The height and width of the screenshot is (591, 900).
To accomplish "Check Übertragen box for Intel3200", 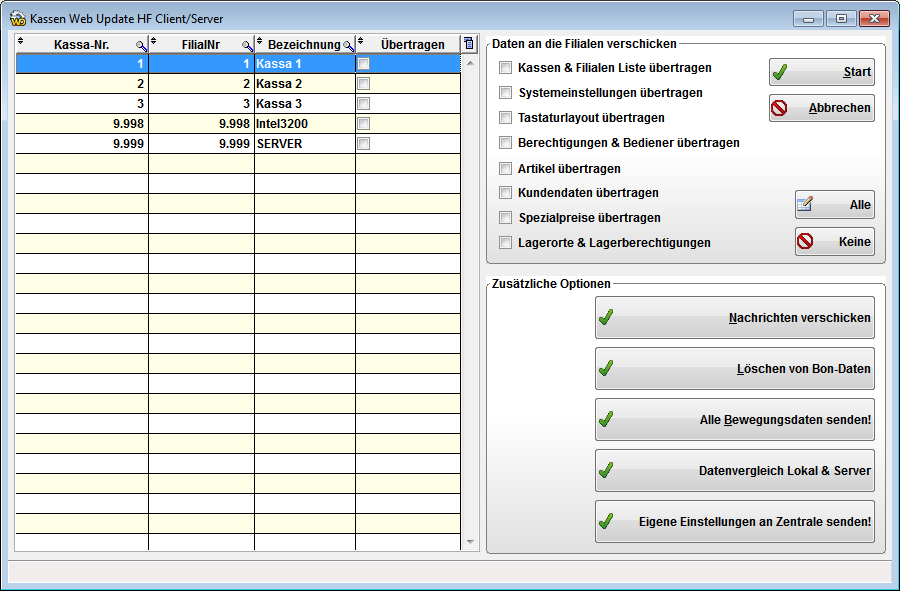I will 363,124.
